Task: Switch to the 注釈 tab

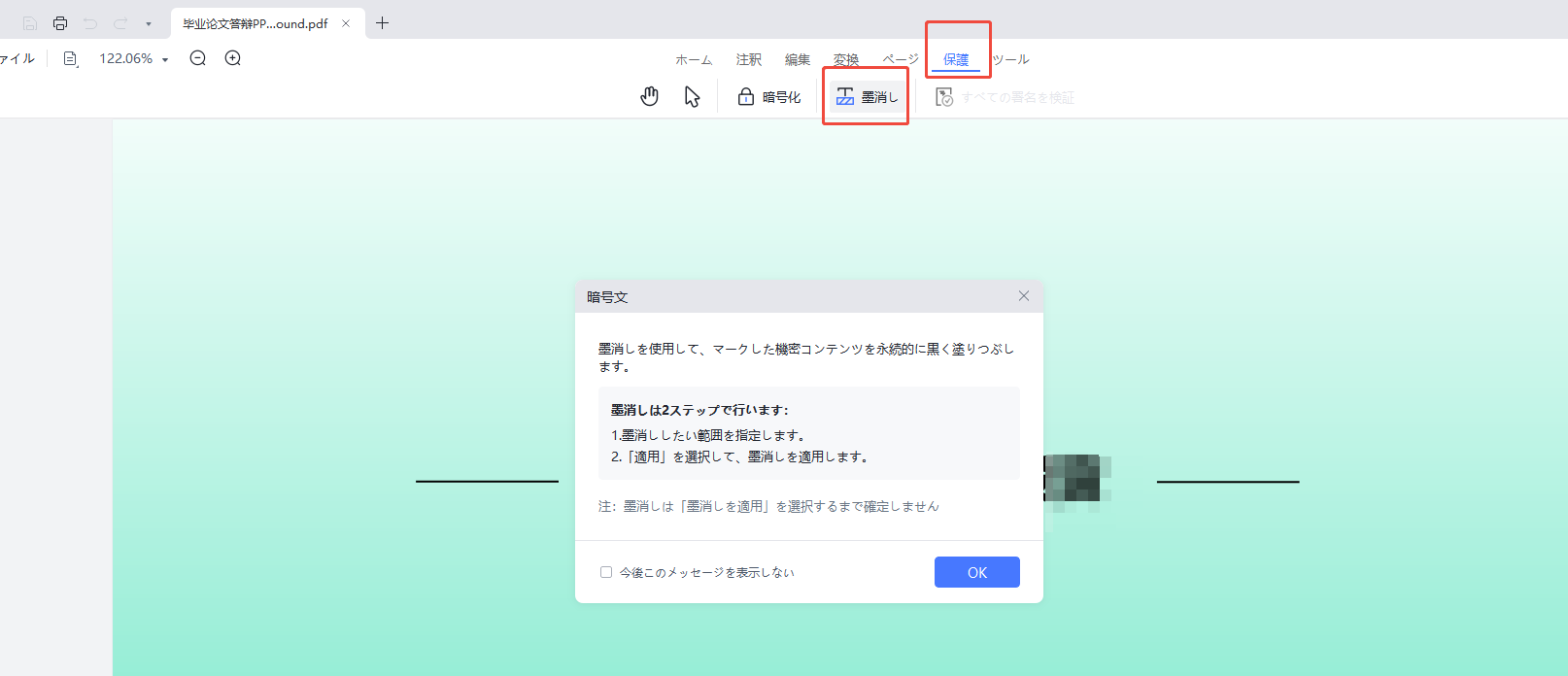Action: point(749,59)
